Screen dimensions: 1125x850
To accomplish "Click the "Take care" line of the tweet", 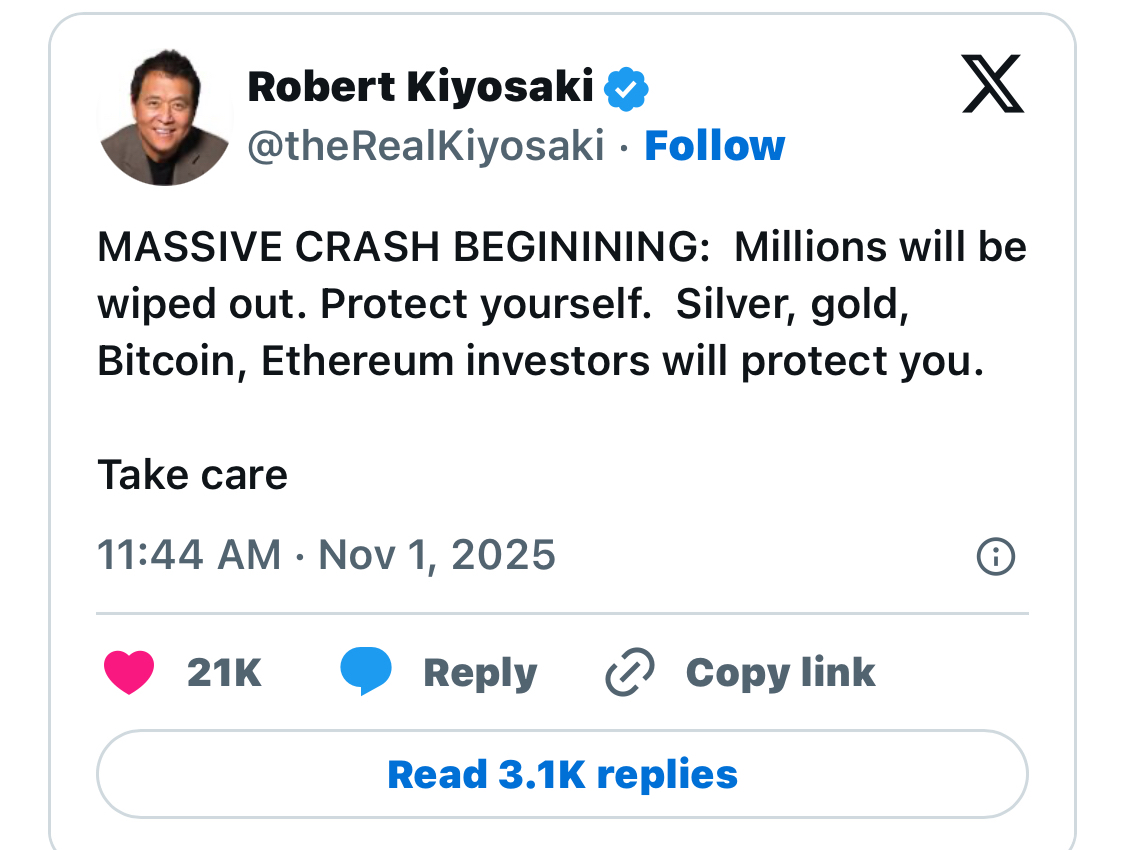I will [192, 475].
